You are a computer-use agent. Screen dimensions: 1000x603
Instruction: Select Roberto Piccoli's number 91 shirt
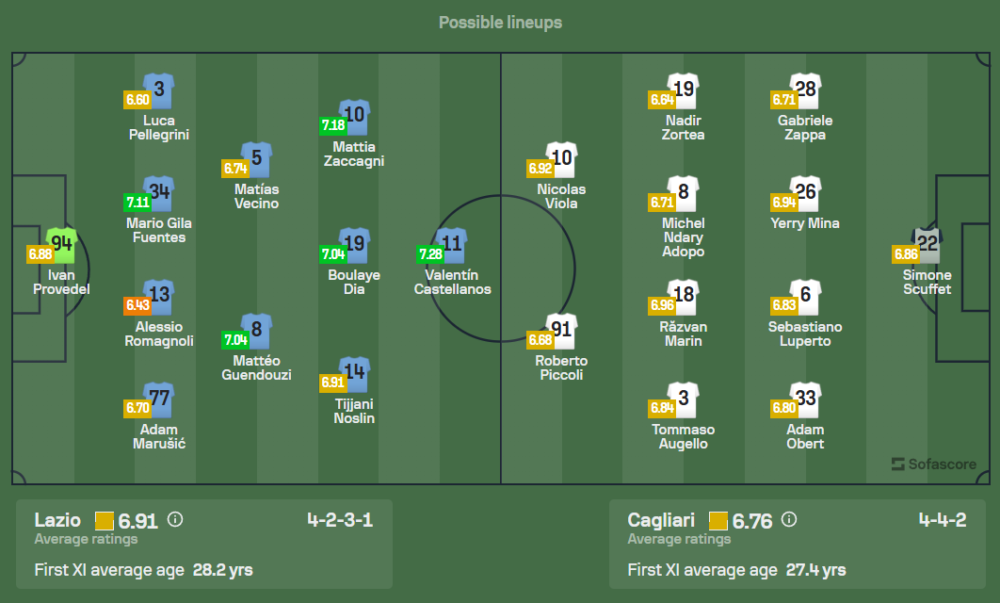click(561, 331)
